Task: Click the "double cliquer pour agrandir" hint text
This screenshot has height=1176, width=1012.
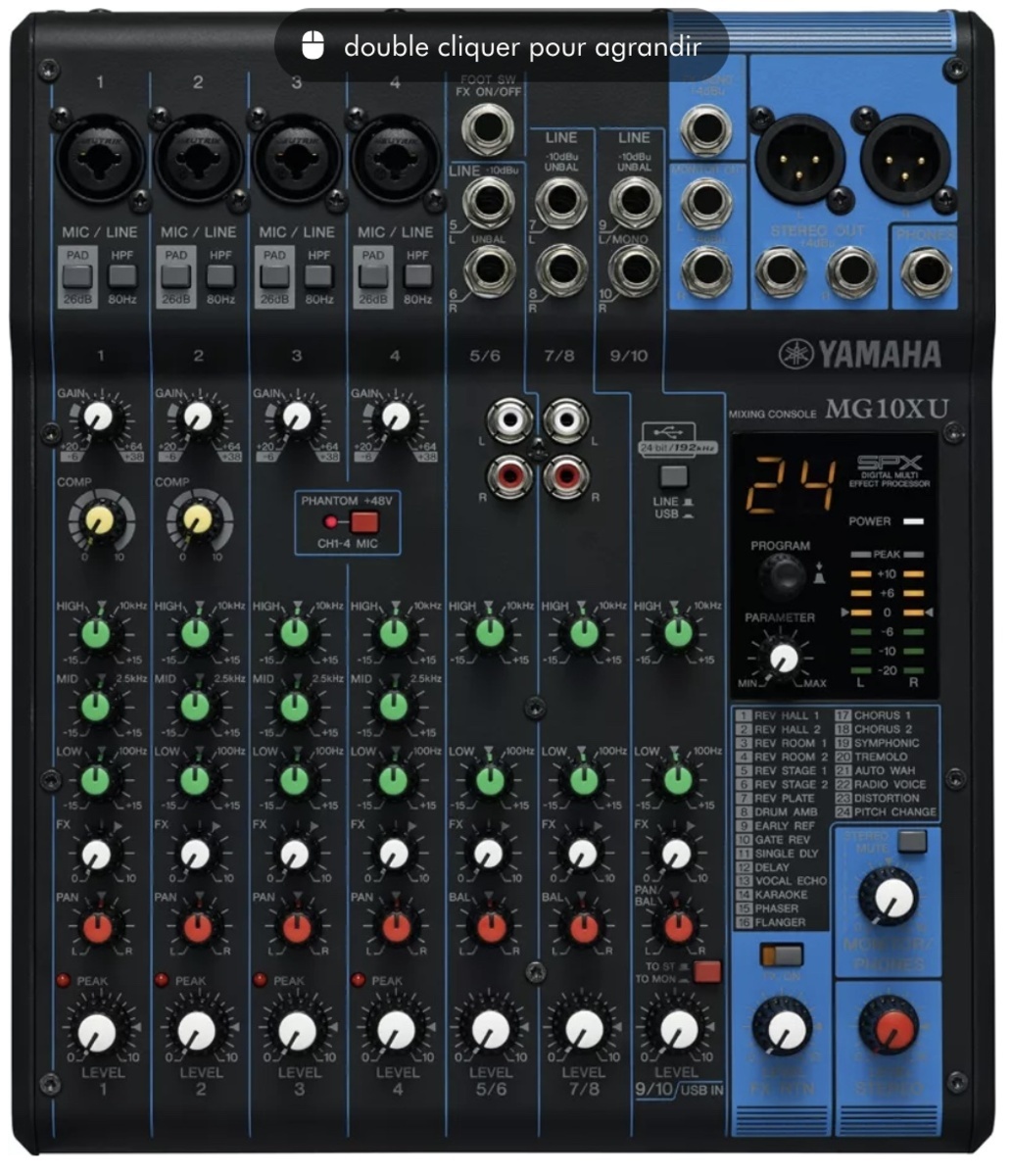Action: point(522,46)
